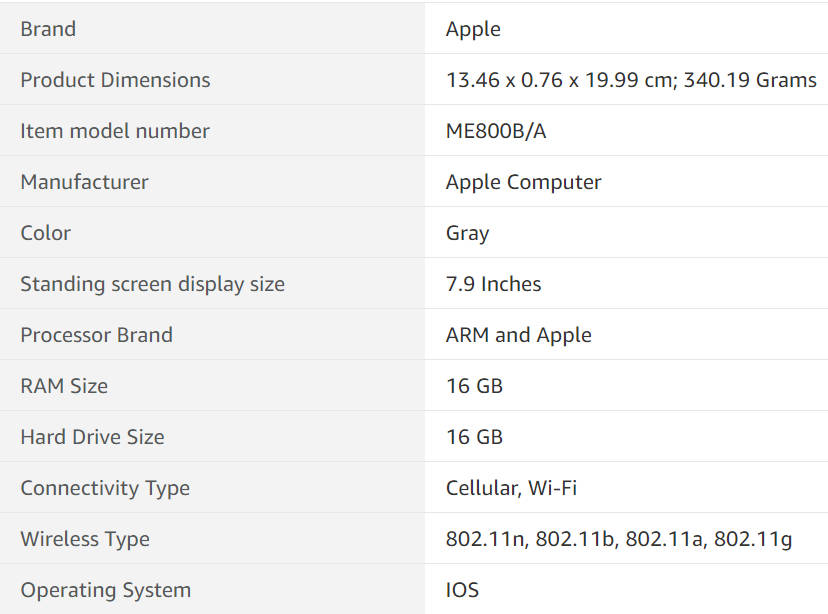The width and height of the screenshot is (828, 614).
Task: Click the Processor Brand label
Action: pyautogui.click(x=96, y=335)
